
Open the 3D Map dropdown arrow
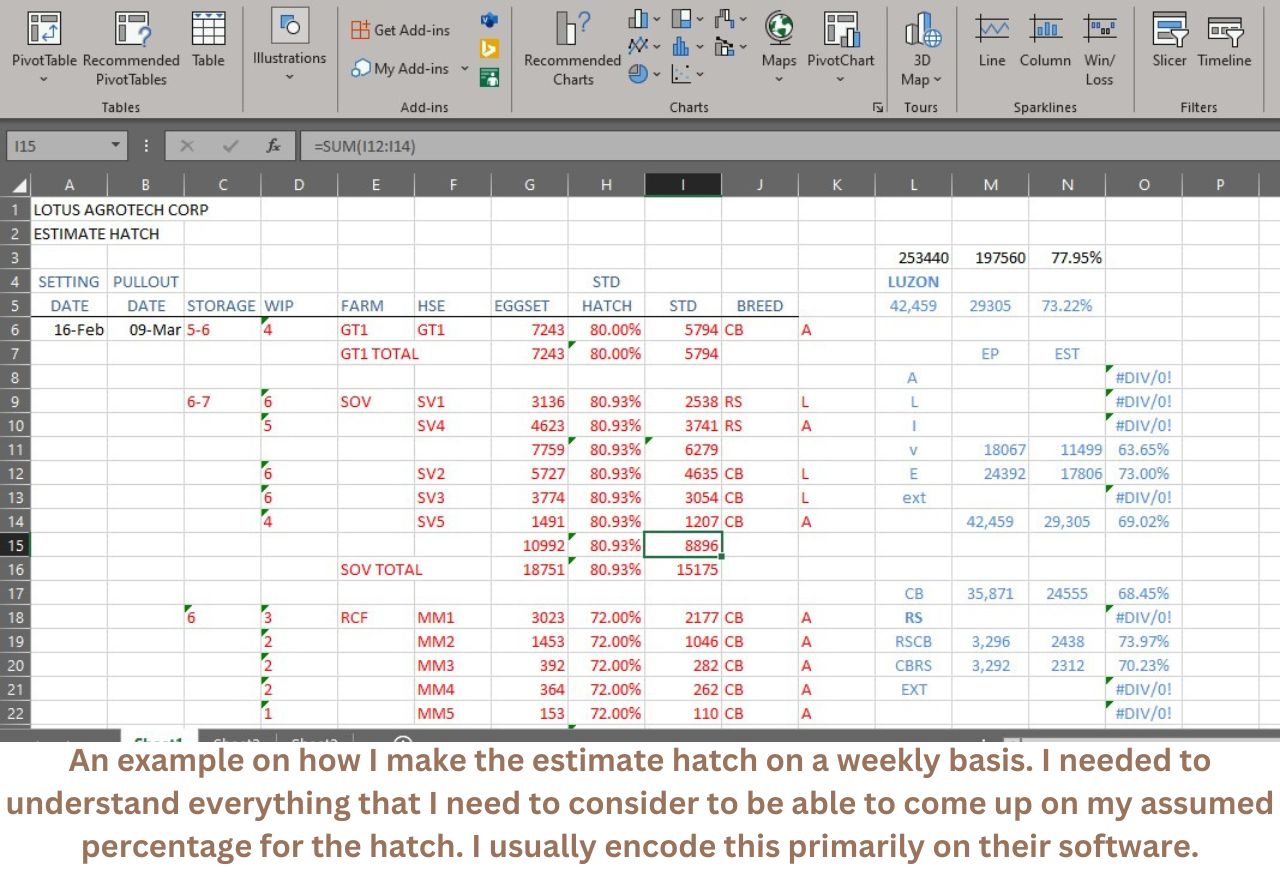point(937,80)
